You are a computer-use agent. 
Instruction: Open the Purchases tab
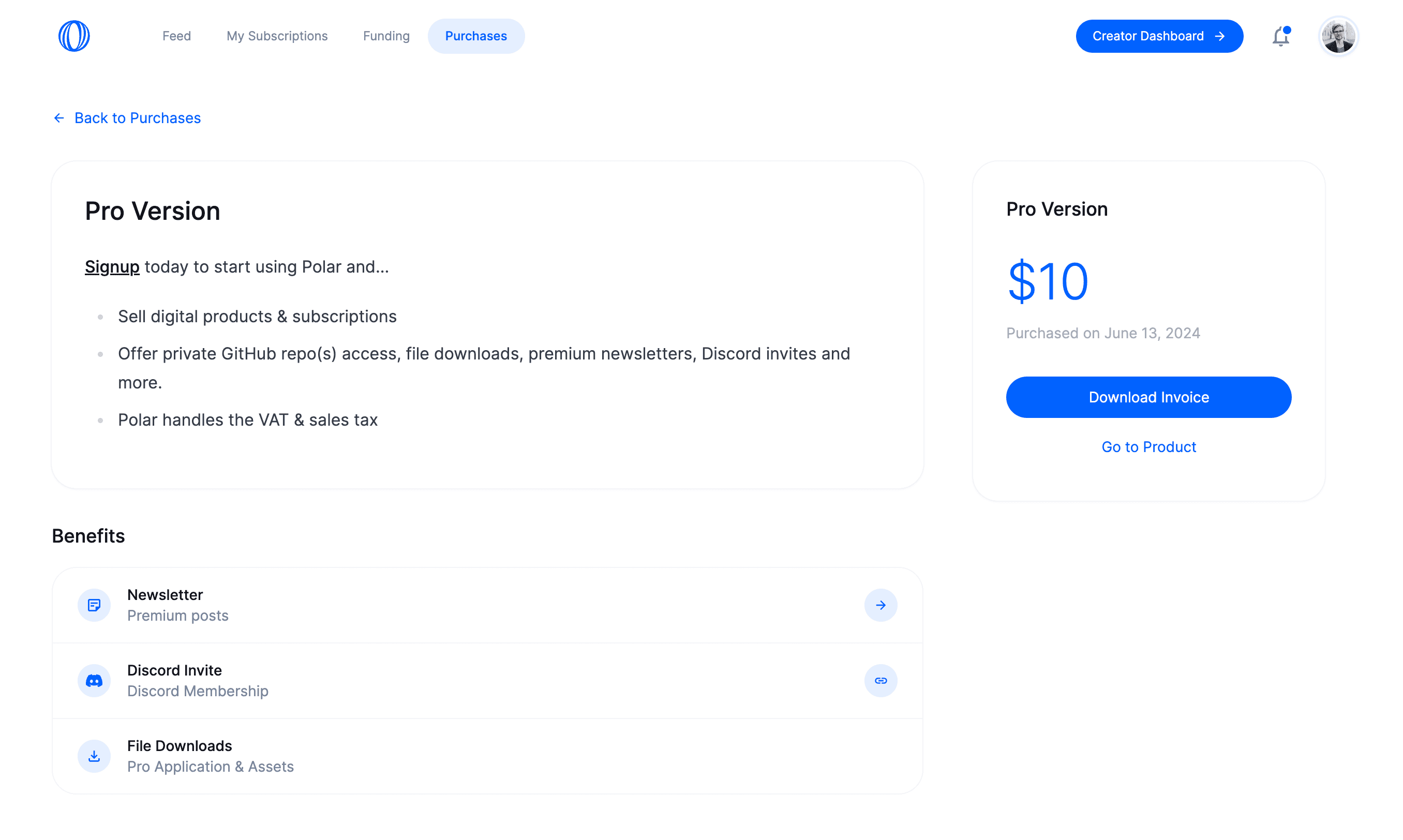(476, 36)
